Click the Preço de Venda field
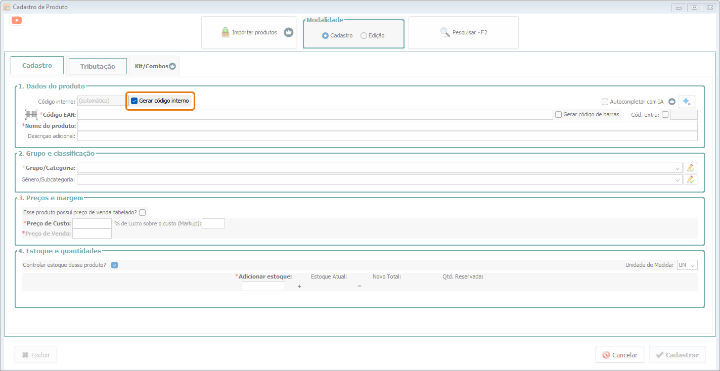 pos(92,234)
